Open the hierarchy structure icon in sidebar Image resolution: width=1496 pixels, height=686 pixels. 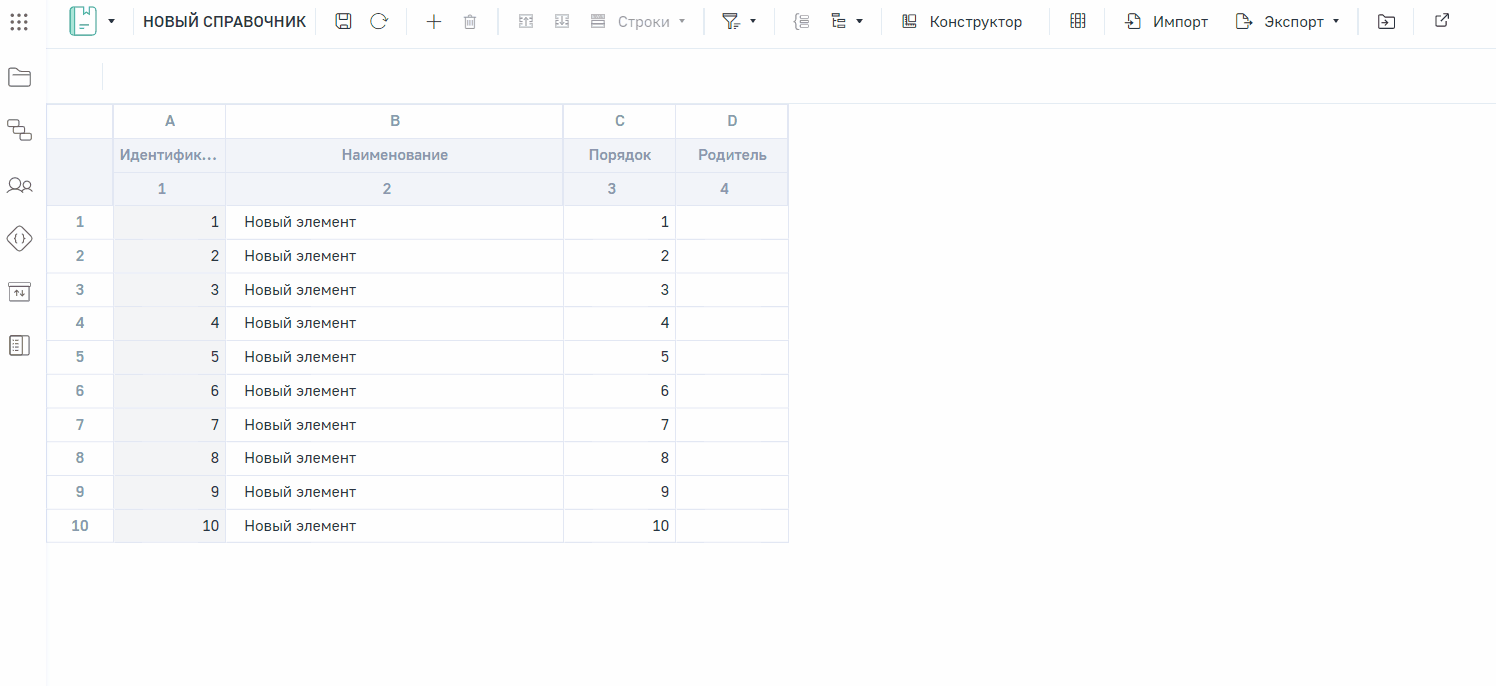(x=20, y=130)
